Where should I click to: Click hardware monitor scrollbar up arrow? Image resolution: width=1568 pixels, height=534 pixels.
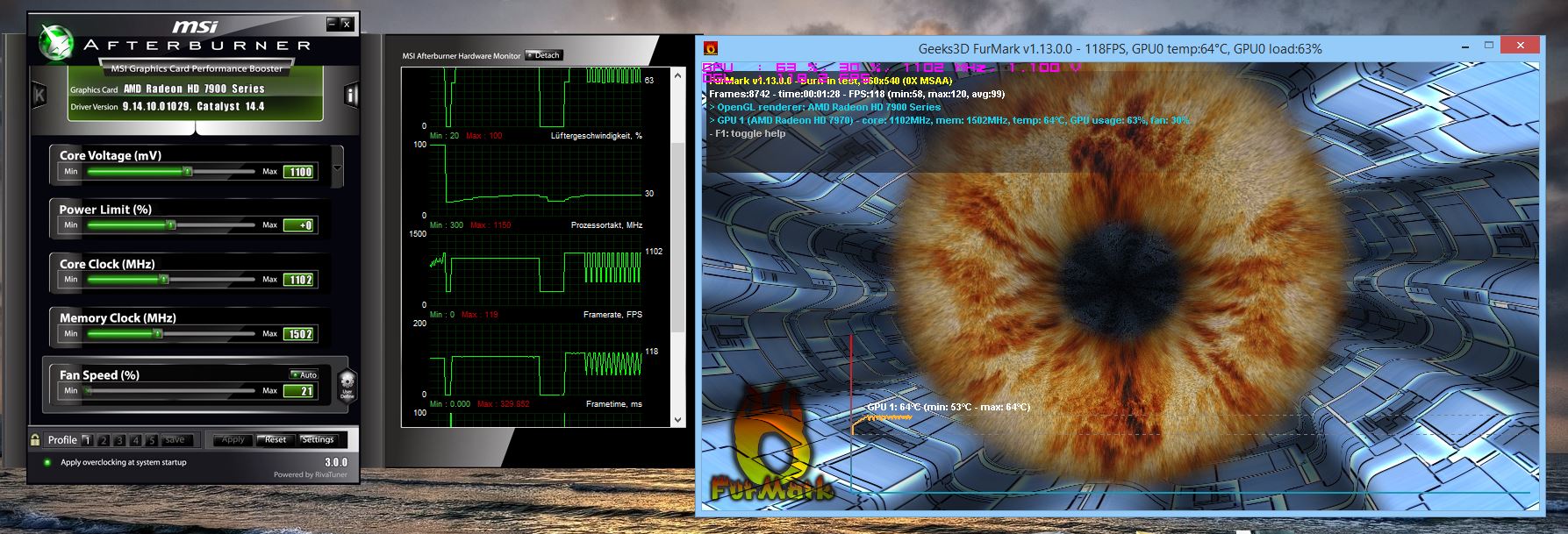(677, 75)
